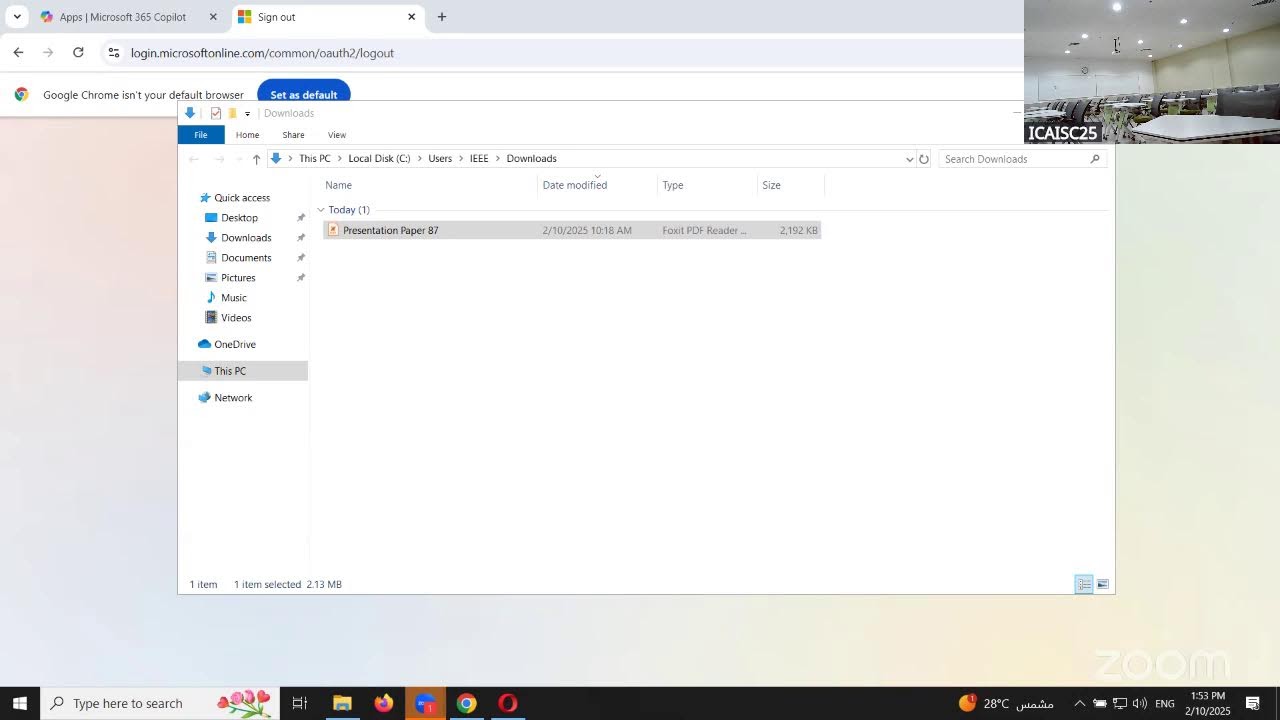Launch Opera from the taskbar
The width and height of the screenshot is (1280, 720).
tap(508, 703)
